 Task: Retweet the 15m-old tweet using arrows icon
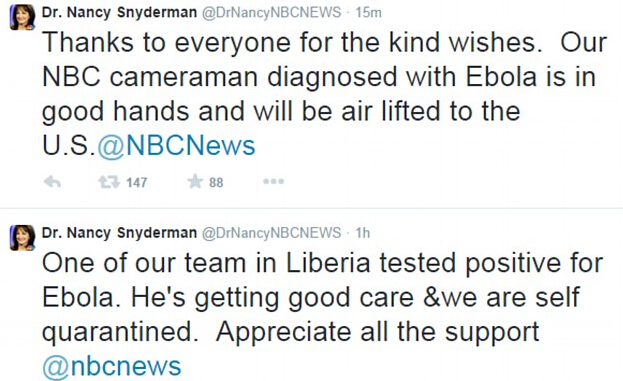click(109, 182)
